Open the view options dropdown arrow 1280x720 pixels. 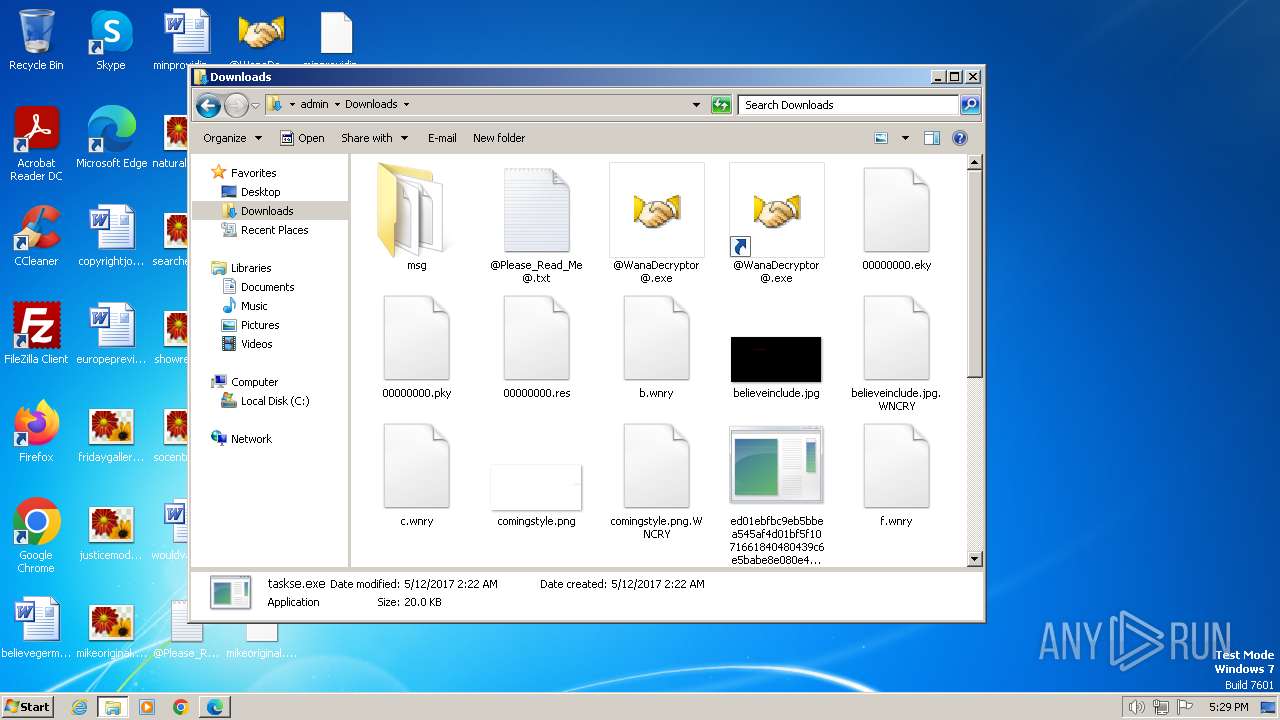click(905, 138)
